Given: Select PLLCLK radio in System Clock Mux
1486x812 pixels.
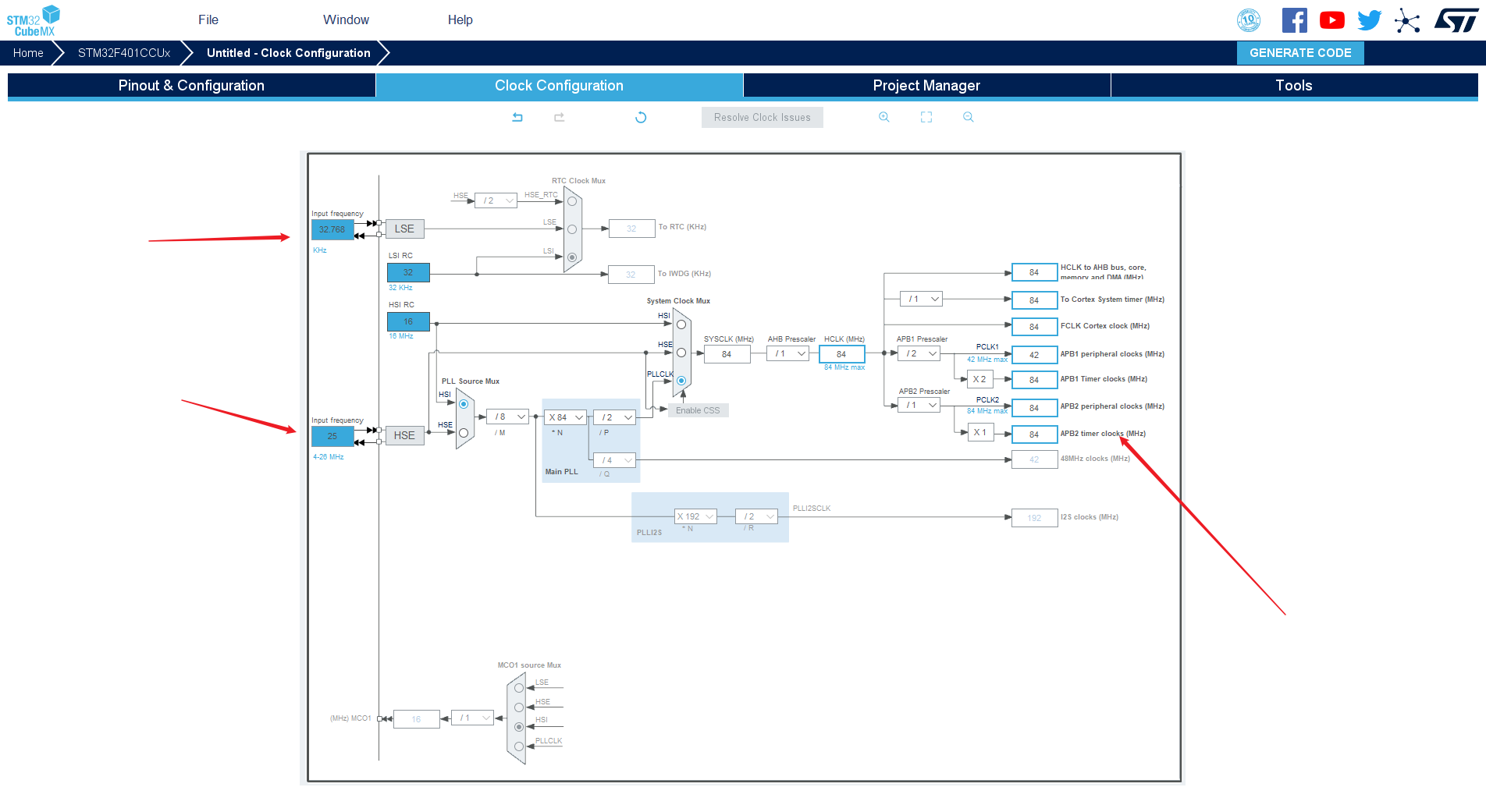Looking at the screenshot, I should click(x=681, y=381).
